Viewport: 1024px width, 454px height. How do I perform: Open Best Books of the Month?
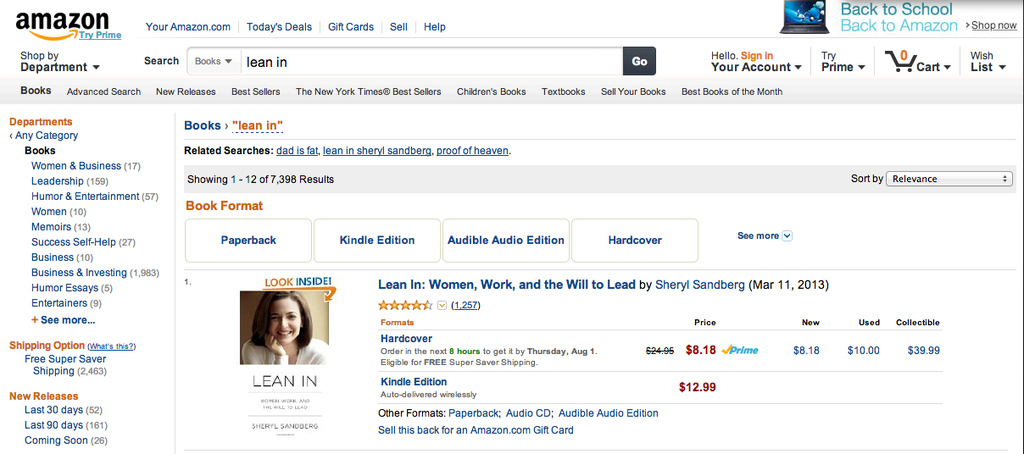(x=731, y=91)
